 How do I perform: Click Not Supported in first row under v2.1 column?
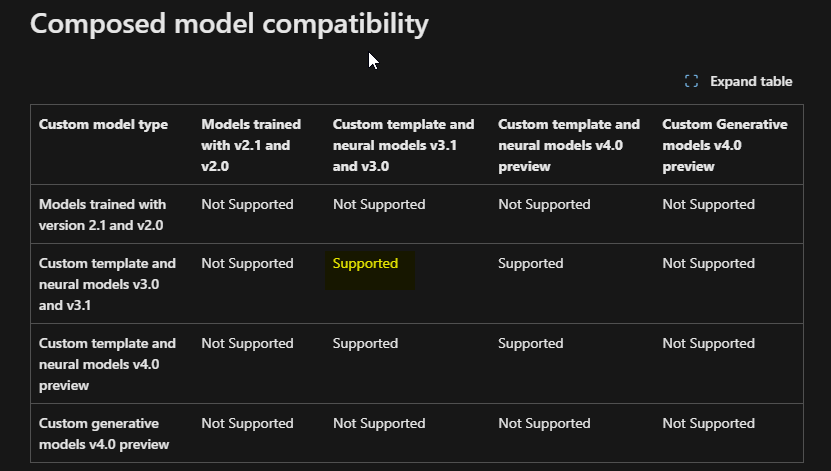pos(247,205)
